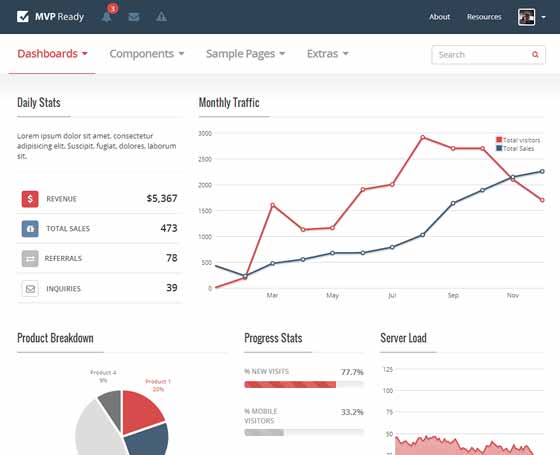560x455 pixels.
Task: Click the Product 4 pie label
Action: coord(103,376)
